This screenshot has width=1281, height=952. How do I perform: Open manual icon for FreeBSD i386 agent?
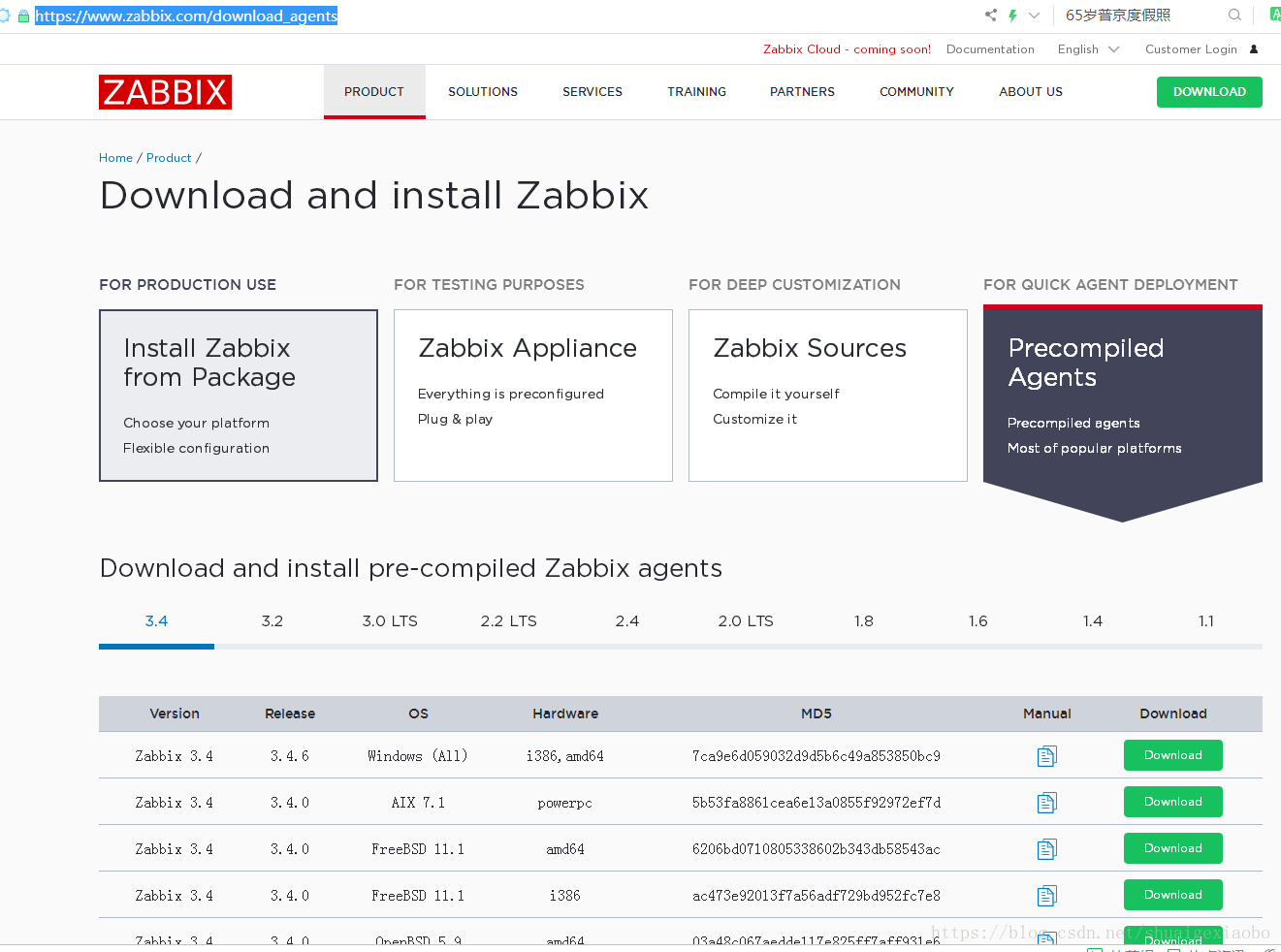pyautogui.click(x=1046, y=896)
